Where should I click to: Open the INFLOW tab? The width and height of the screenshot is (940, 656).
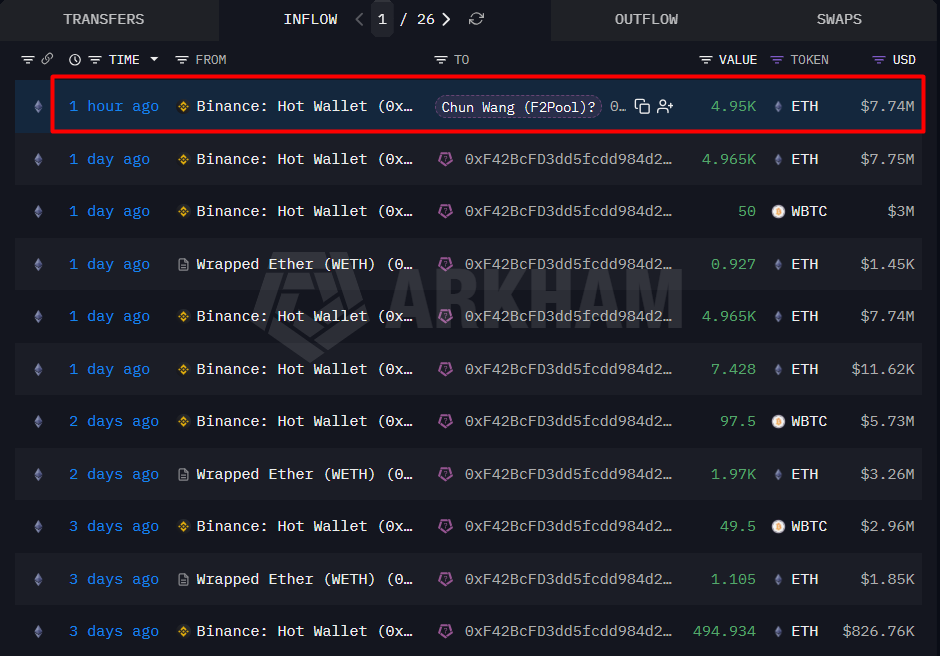pyautogui.click(x=310, y=19)
